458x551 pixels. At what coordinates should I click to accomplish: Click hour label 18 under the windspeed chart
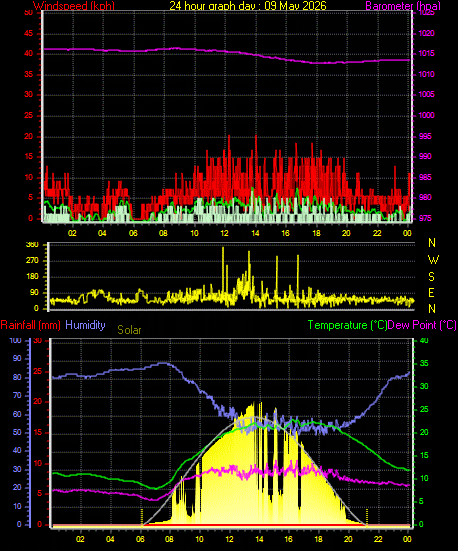click(316, 233)
